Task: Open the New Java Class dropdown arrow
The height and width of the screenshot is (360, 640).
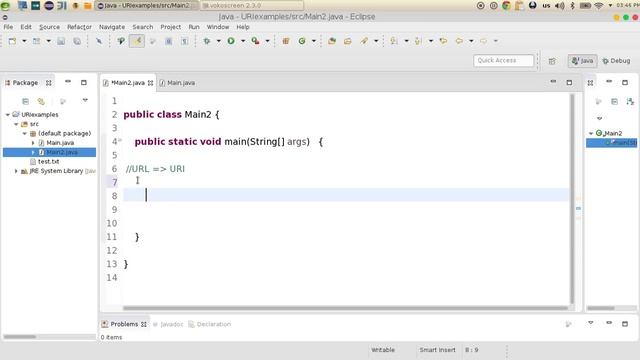Action: [314, 41]
